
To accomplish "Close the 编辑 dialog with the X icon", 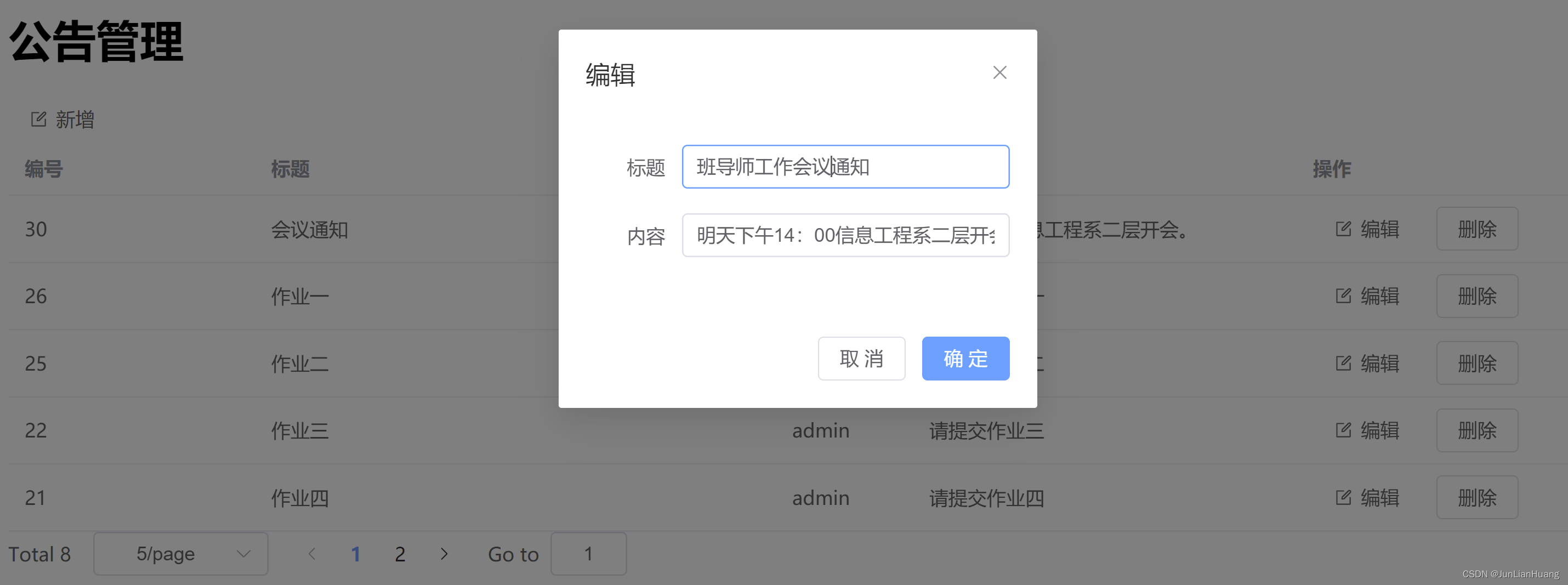I will coord(999,72).
